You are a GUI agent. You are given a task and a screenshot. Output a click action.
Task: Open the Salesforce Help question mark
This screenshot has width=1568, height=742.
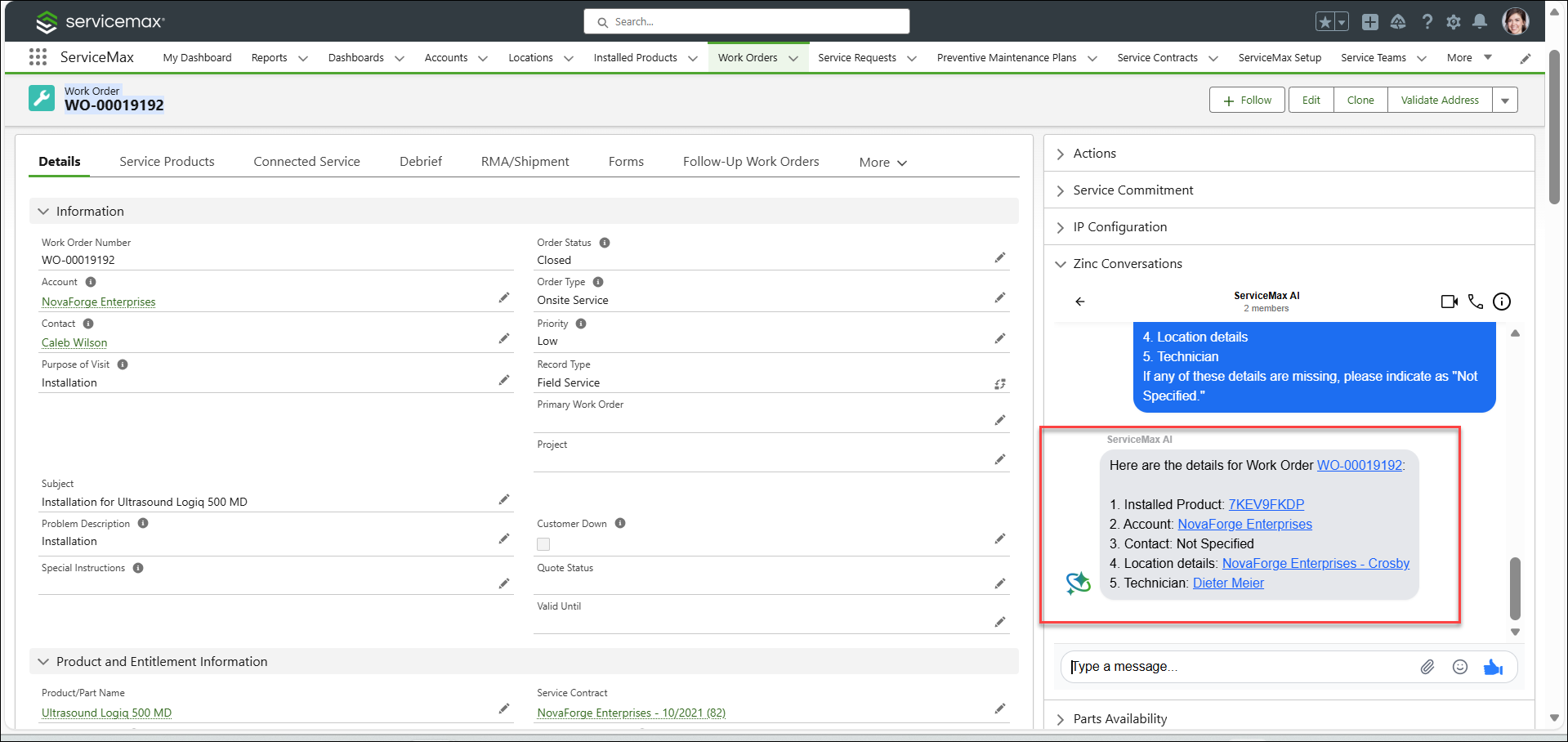(1427, 22)
